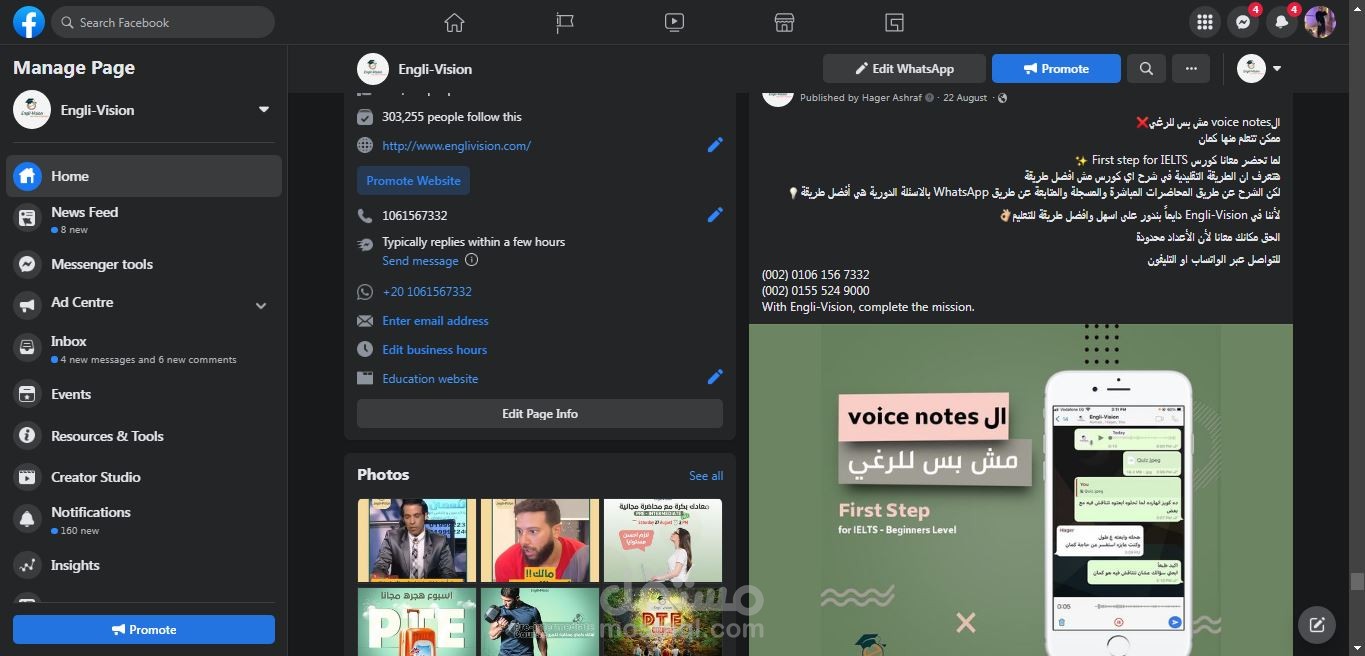Expand the Ad Centre section chevron
This screenshot has height=656, width=1365.
[261, 306]
